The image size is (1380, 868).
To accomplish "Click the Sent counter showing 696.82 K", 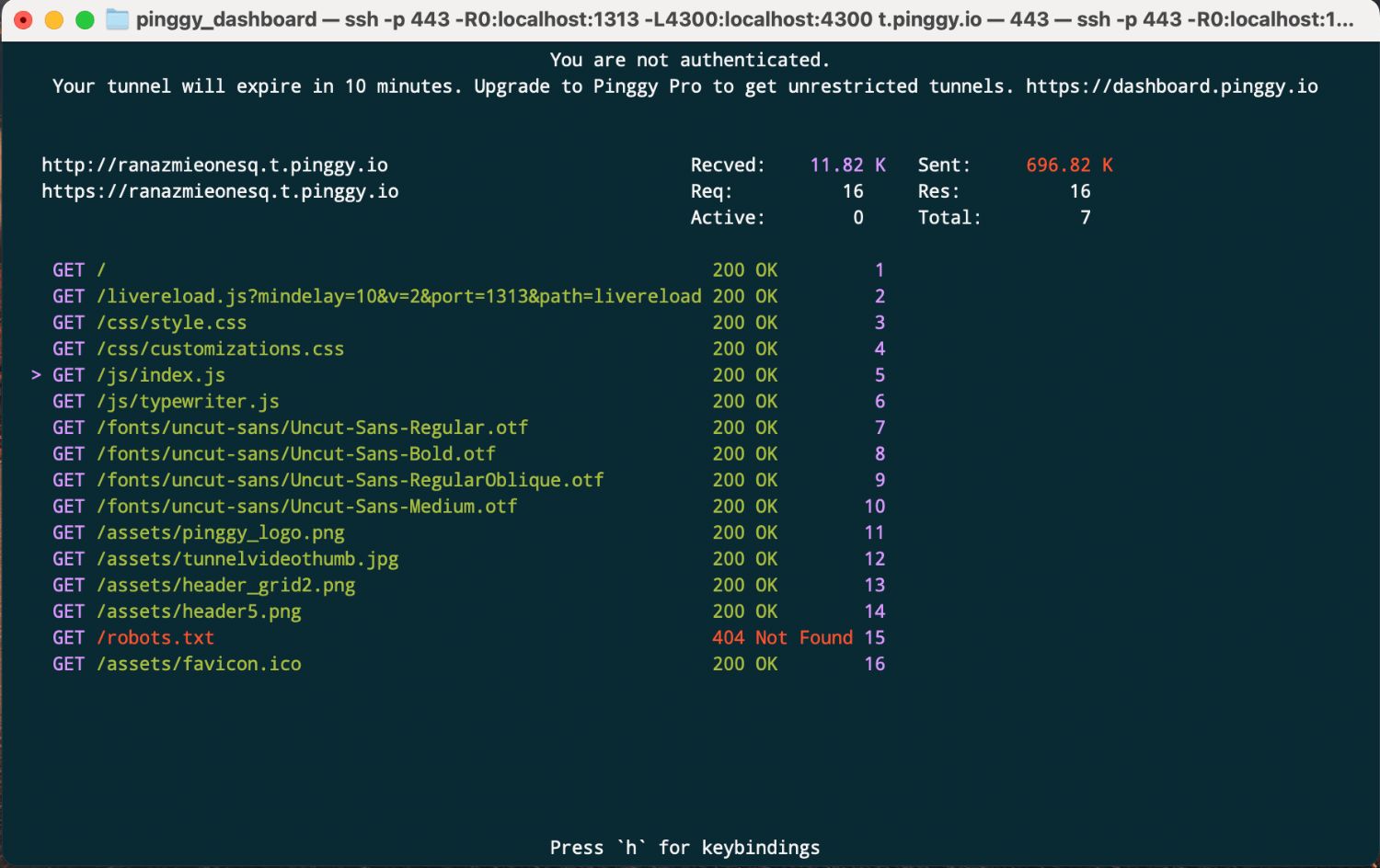I will click(x=1069, y=165).
